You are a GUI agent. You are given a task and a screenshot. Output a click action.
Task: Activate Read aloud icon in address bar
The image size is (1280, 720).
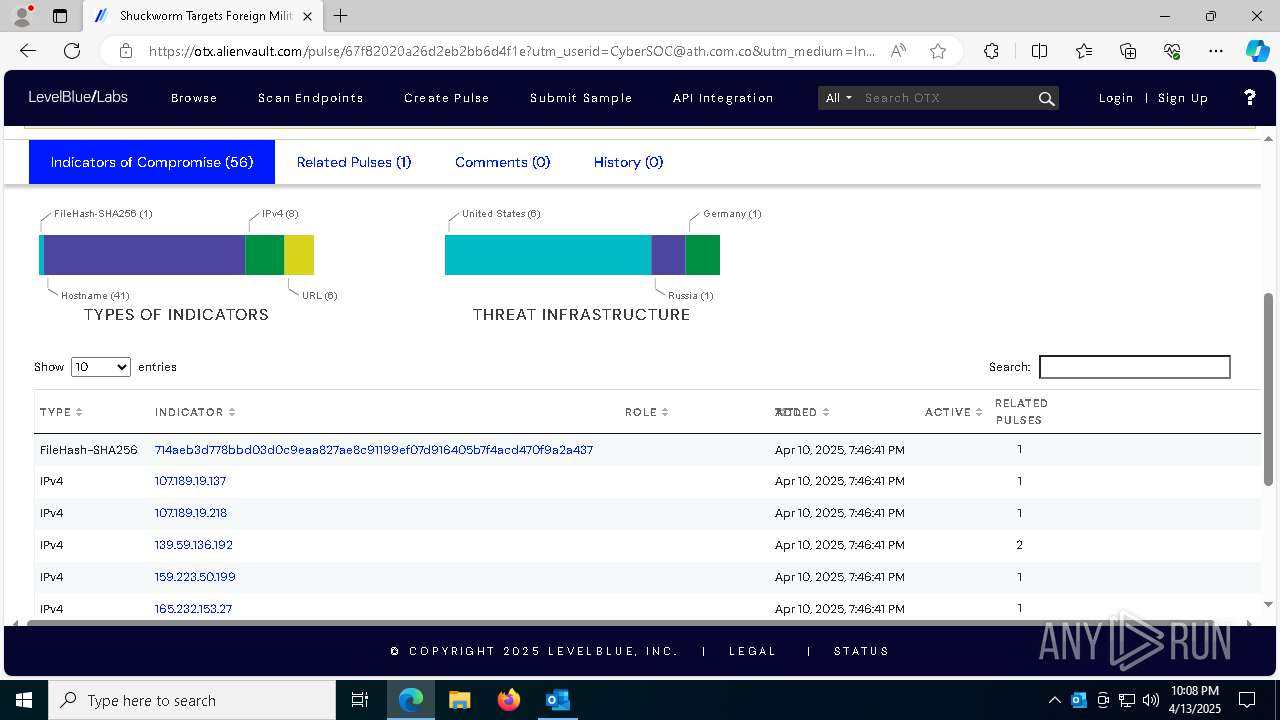tap(898, 51)
